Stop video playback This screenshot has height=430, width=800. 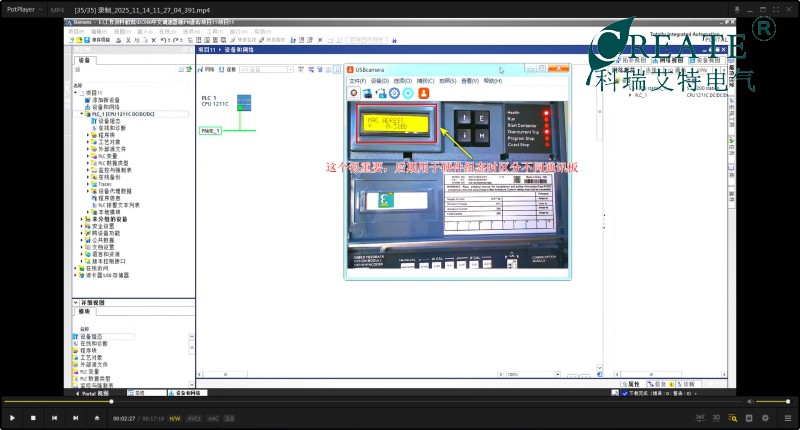coord(33,418)
